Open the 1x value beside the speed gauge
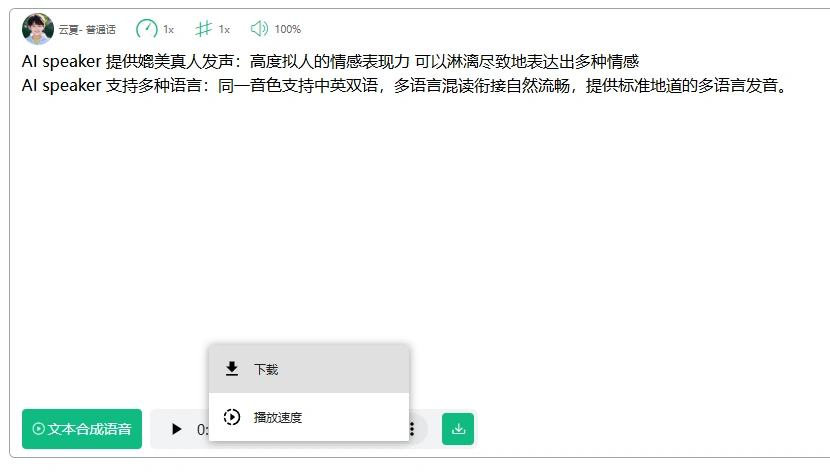Viewport: 830px width, 475px height. point(169,30)
